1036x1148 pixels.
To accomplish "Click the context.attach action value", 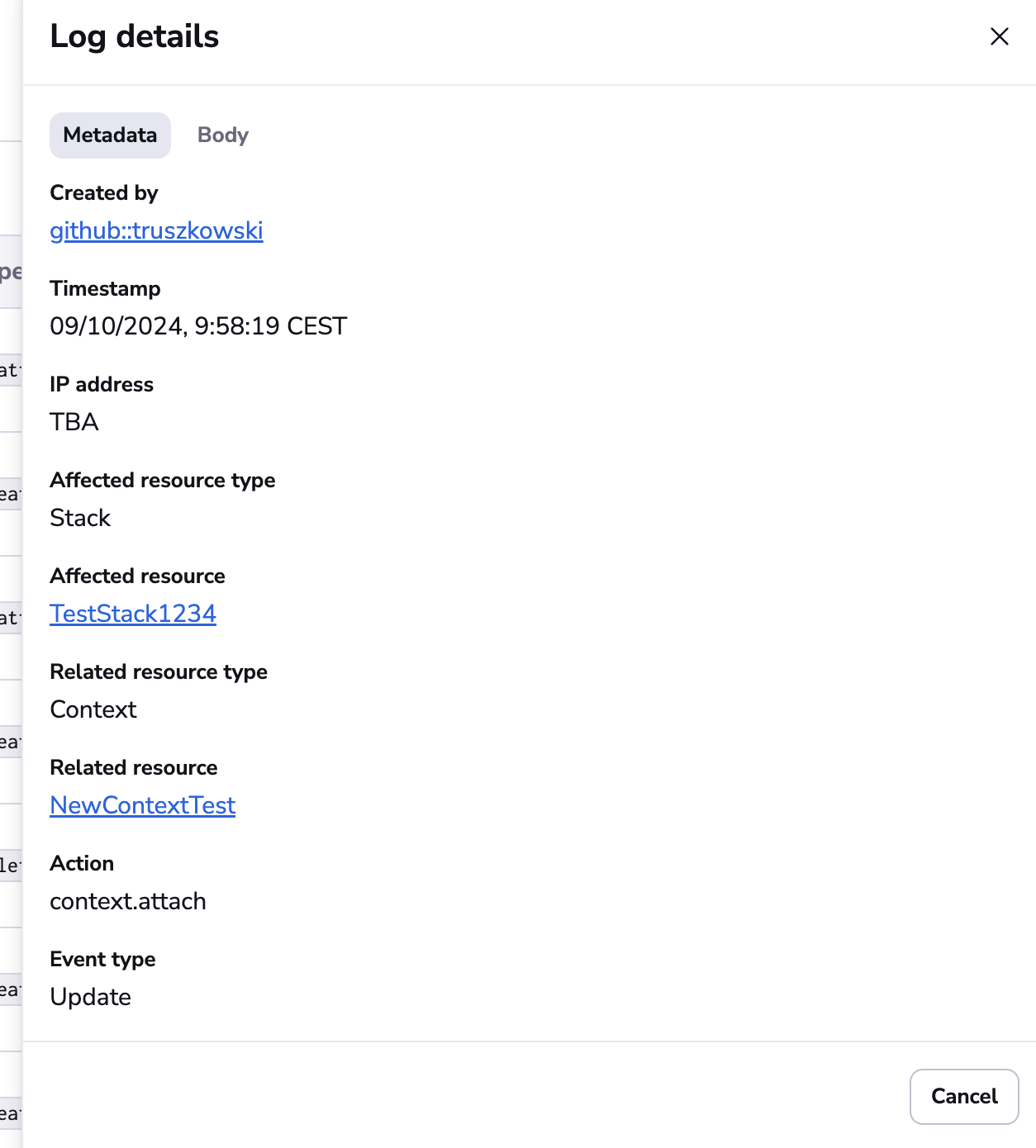I will click(128, 901).
